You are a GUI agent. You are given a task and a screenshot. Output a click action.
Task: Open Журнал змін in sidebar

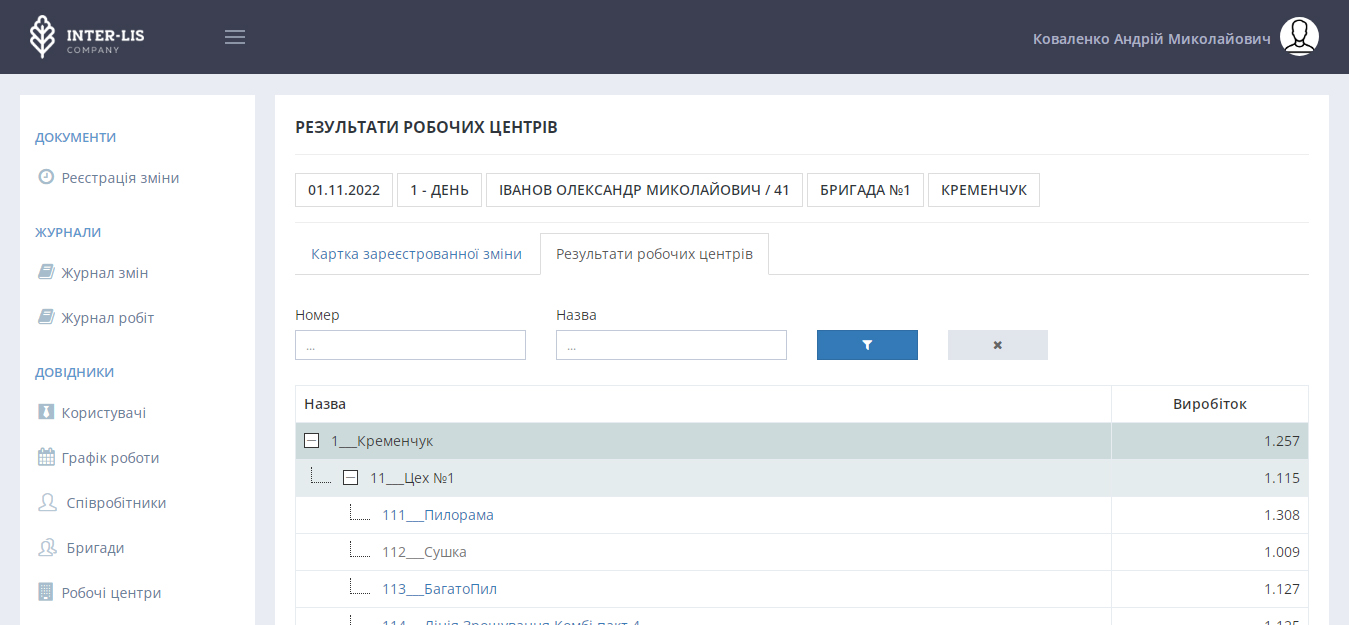[105, 273]
